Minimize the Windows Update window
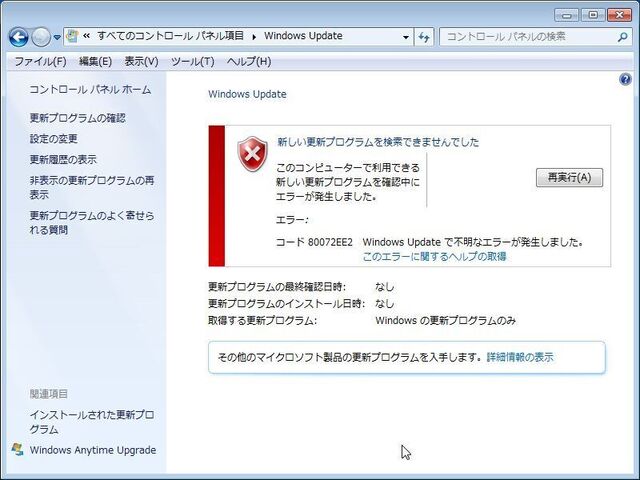 (x=567, y=15)
